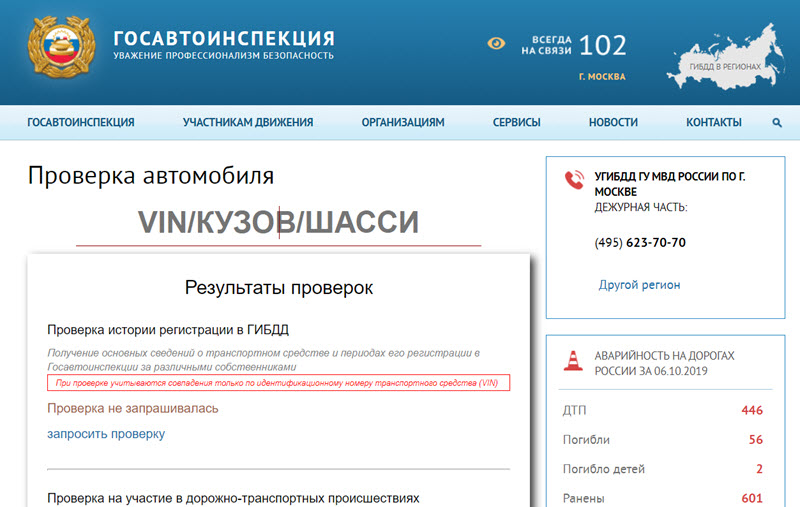Open the ГОСАВТОИНСПЕКЦИЯ menu item

click(x=81, y=122)
